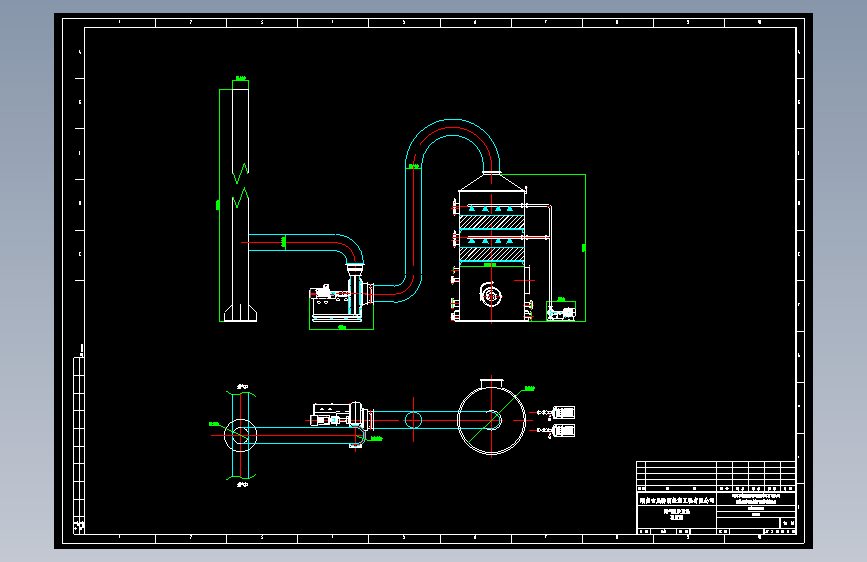Click the lower hatched packing layer in tower
867x562 pixels.
[x=492, y=254]
